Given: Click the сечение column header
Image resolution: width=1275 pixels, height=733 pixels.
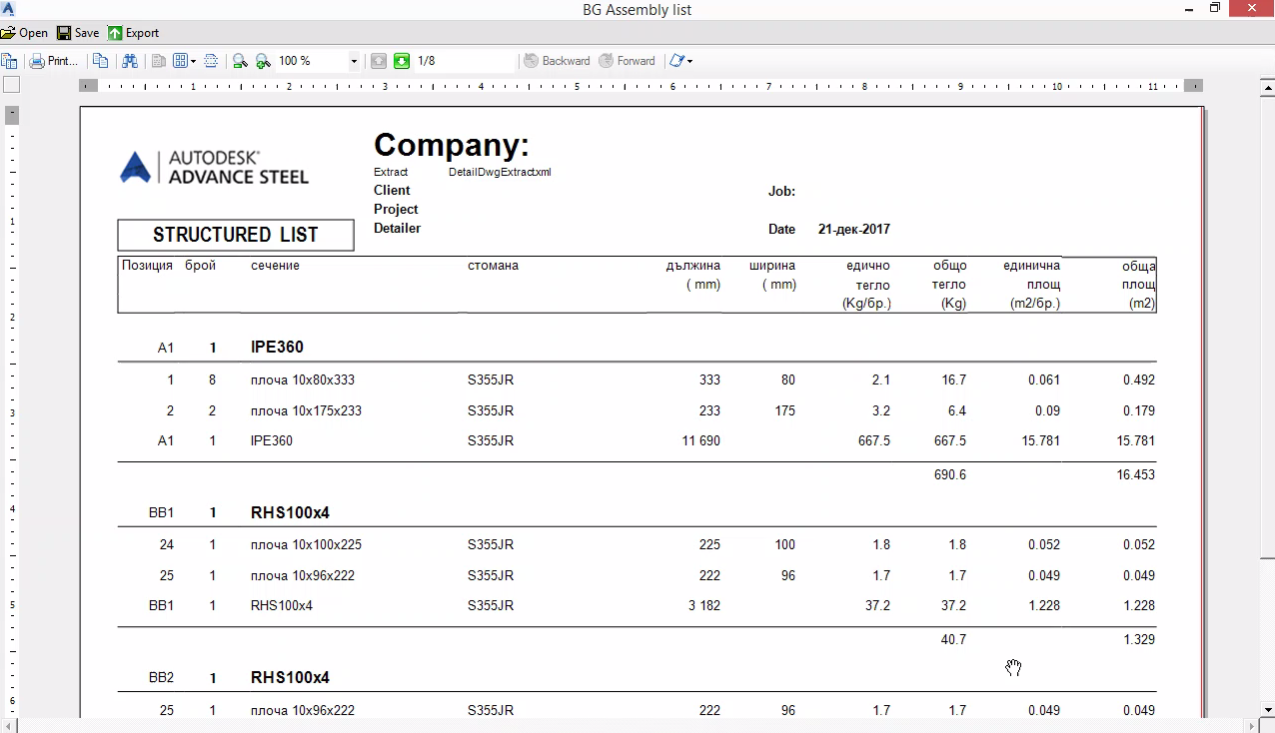Looking at the screenshot, I should 275,266.
